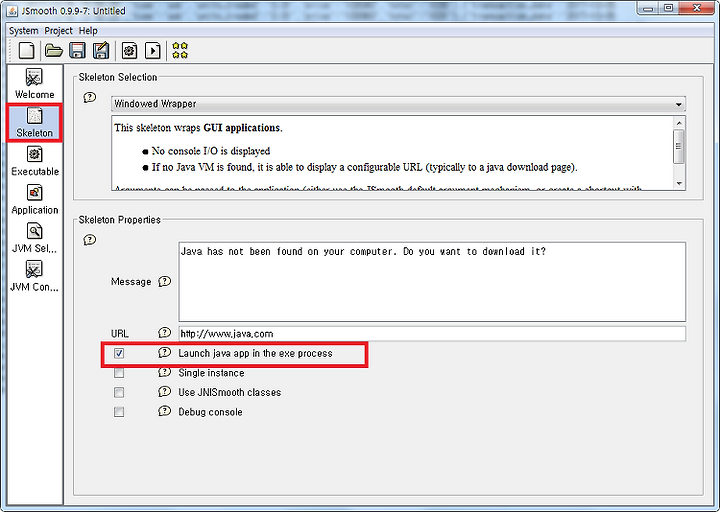Click help icon for Single instance option
This screenshot has height=512, width=720.
pyautogui.click(x=164, y=372)
